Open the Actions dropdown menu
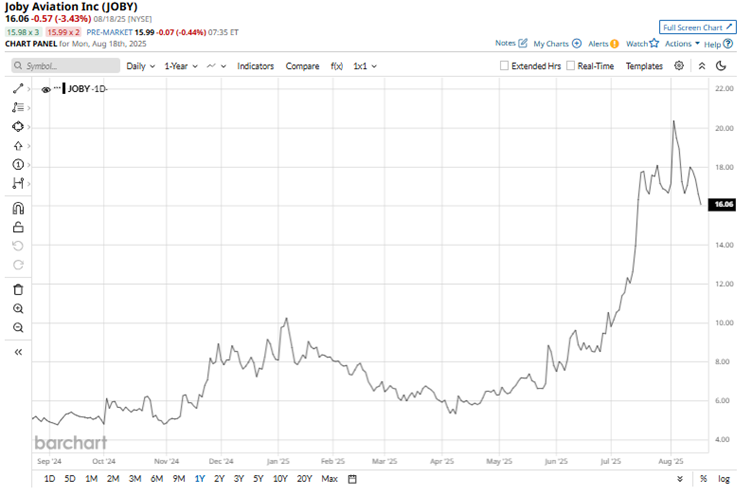Screen dimensions: 752x497 click(x=682, y=44)
